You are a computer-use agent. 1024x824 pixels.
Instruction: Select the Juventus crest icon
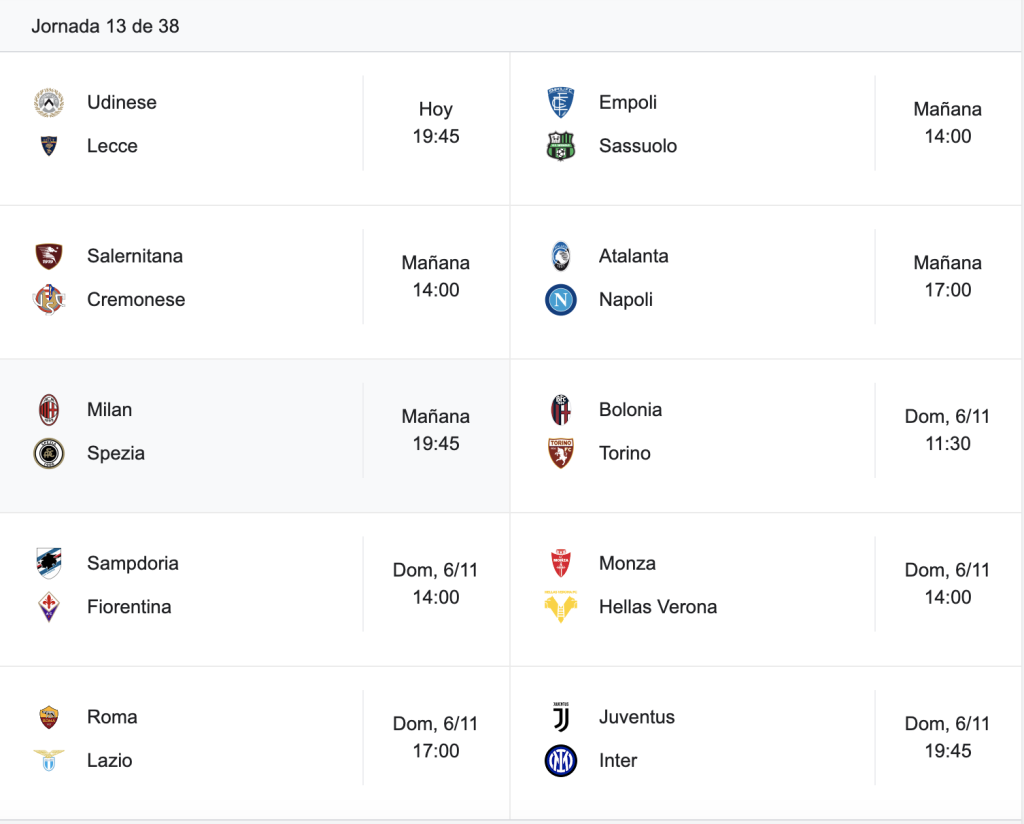(561, 717)
